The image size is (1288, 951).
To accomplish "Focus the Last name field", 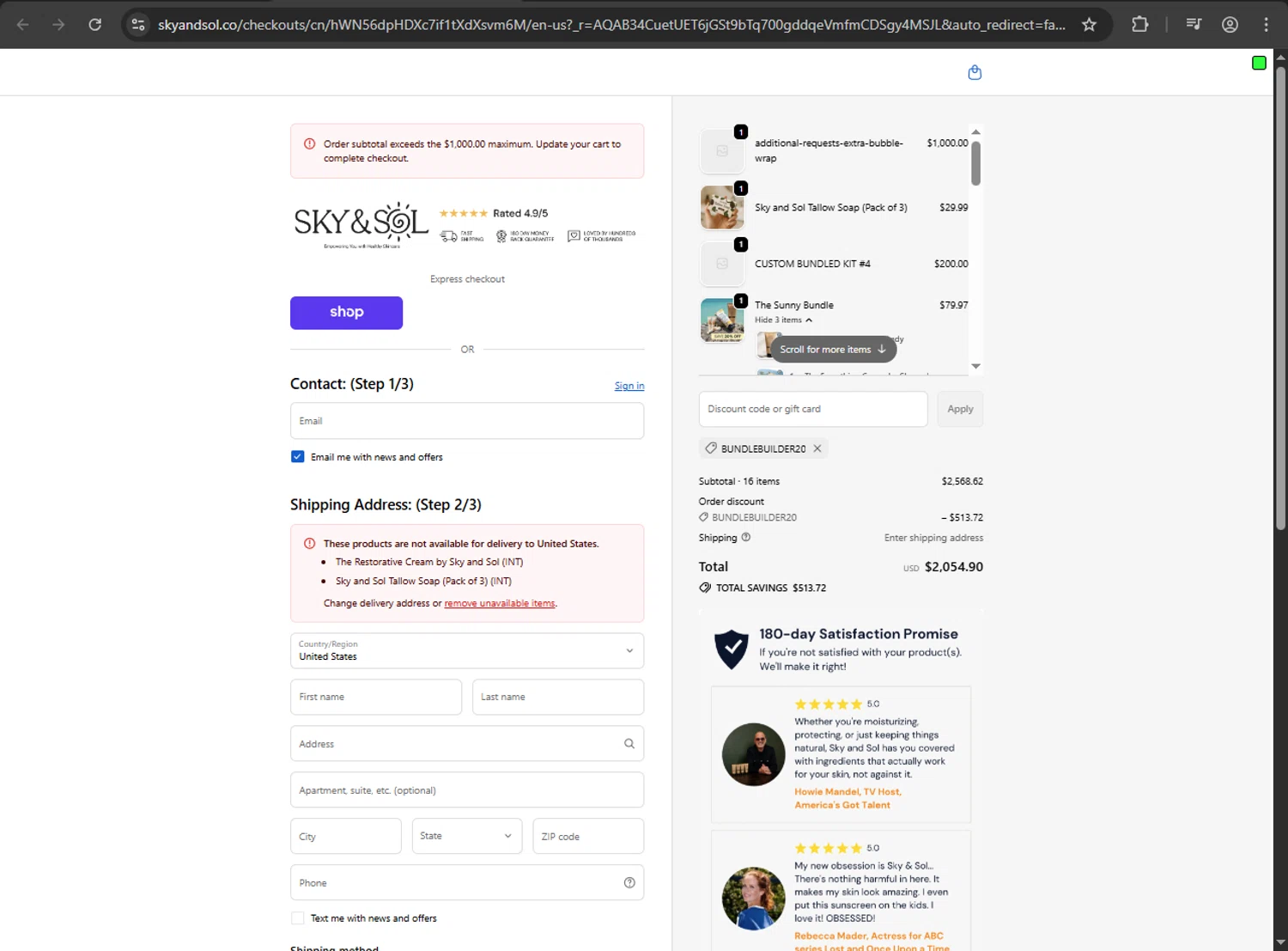I will coord(558,697).
